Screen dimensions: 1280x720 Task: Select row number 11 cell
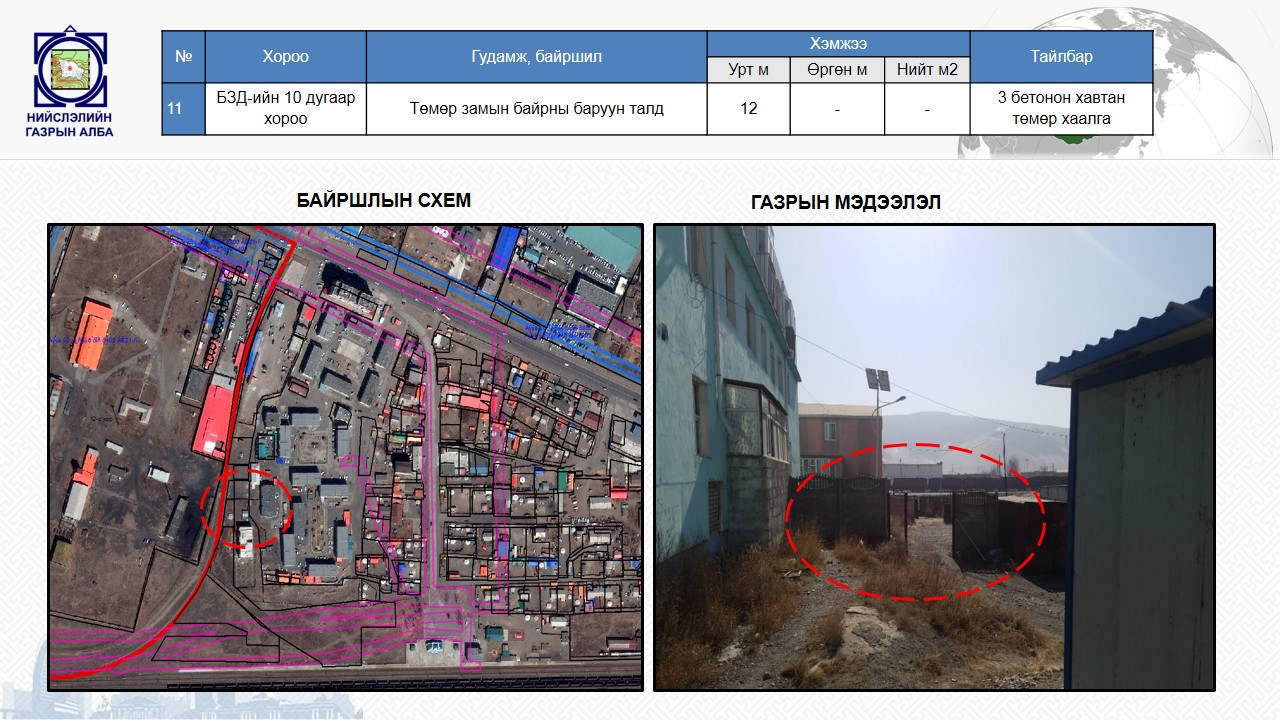pyautogui.click(x=183, y=108)
